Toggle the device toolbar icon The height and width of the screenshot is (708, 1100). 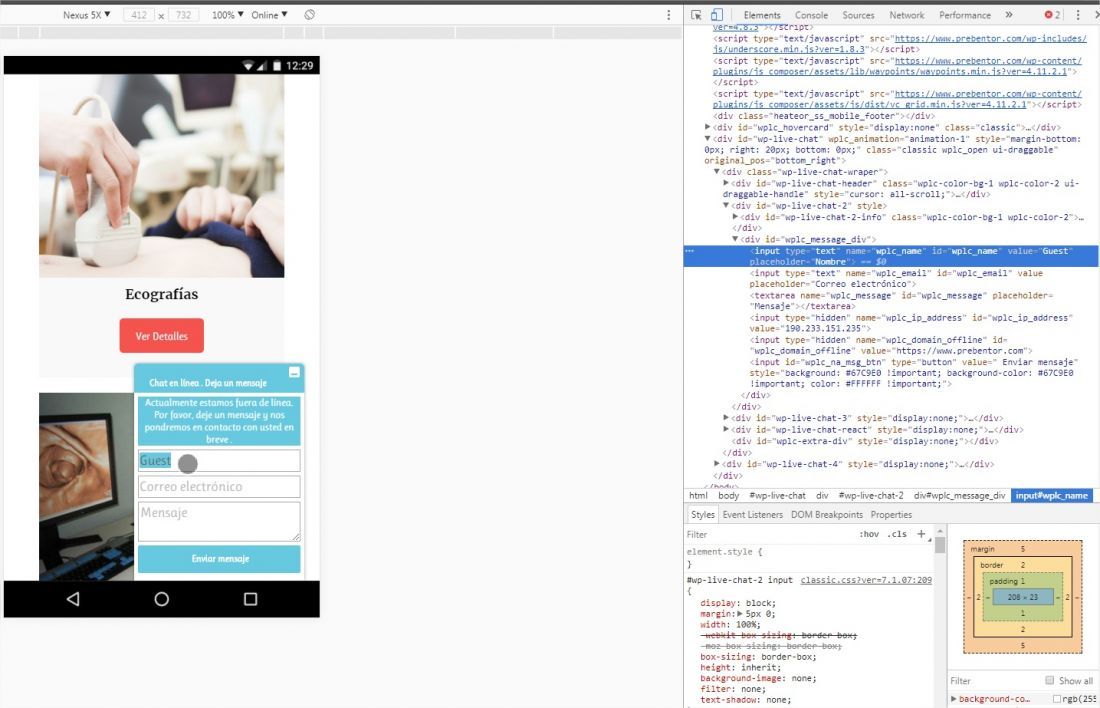[x=716, y=15]
